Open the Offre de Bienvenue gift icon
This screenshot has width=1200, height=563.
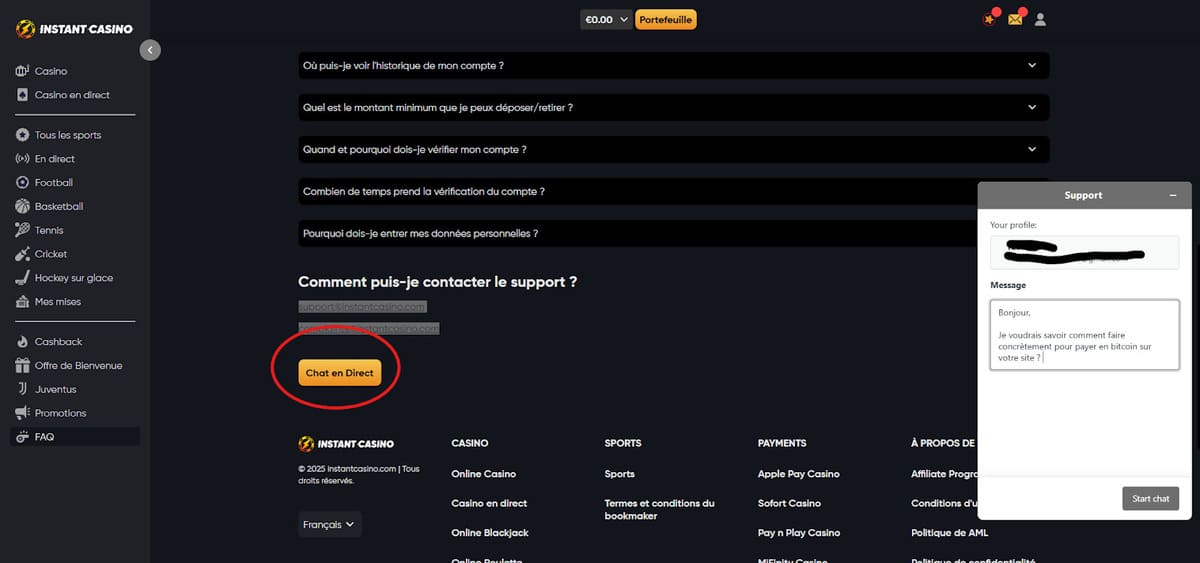(x=23, y=366)
